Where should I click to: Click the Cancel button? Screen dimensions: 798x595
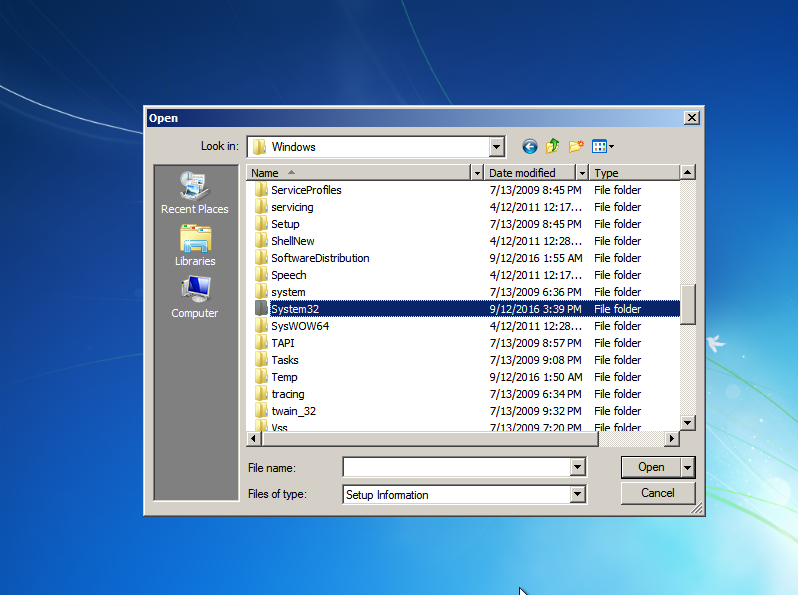coord(658,493)
